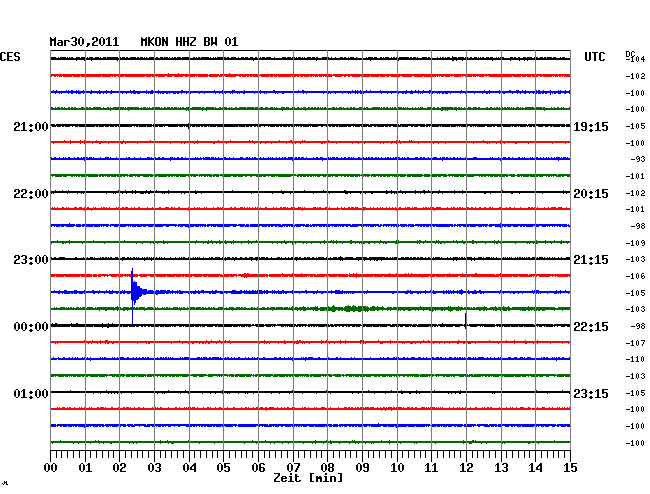The height and width of the screenshot is (494, 650).
Task: Click the 21:15 UTC time label
Action: click(x=591, y=260)
